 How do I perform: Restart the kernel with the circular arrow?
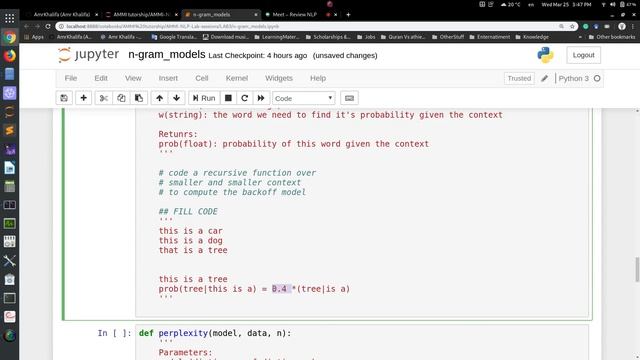pyautogui.click(x=244, y=98)
